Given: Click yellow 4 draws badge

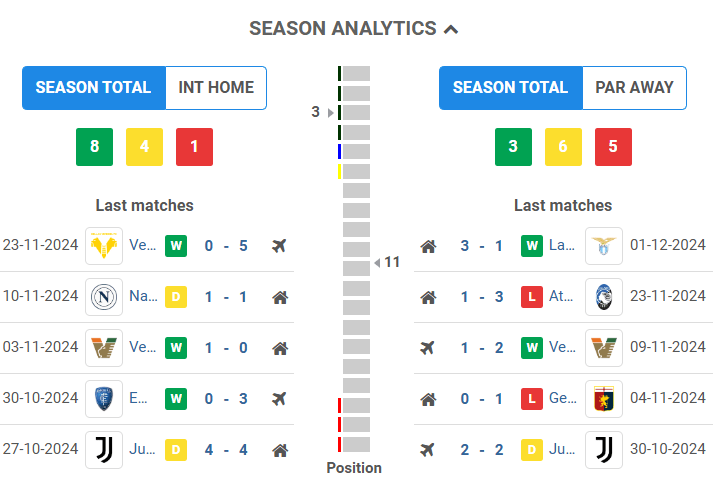Looking at the screenshot, I should pyautogui.click(x=144, y=147).
